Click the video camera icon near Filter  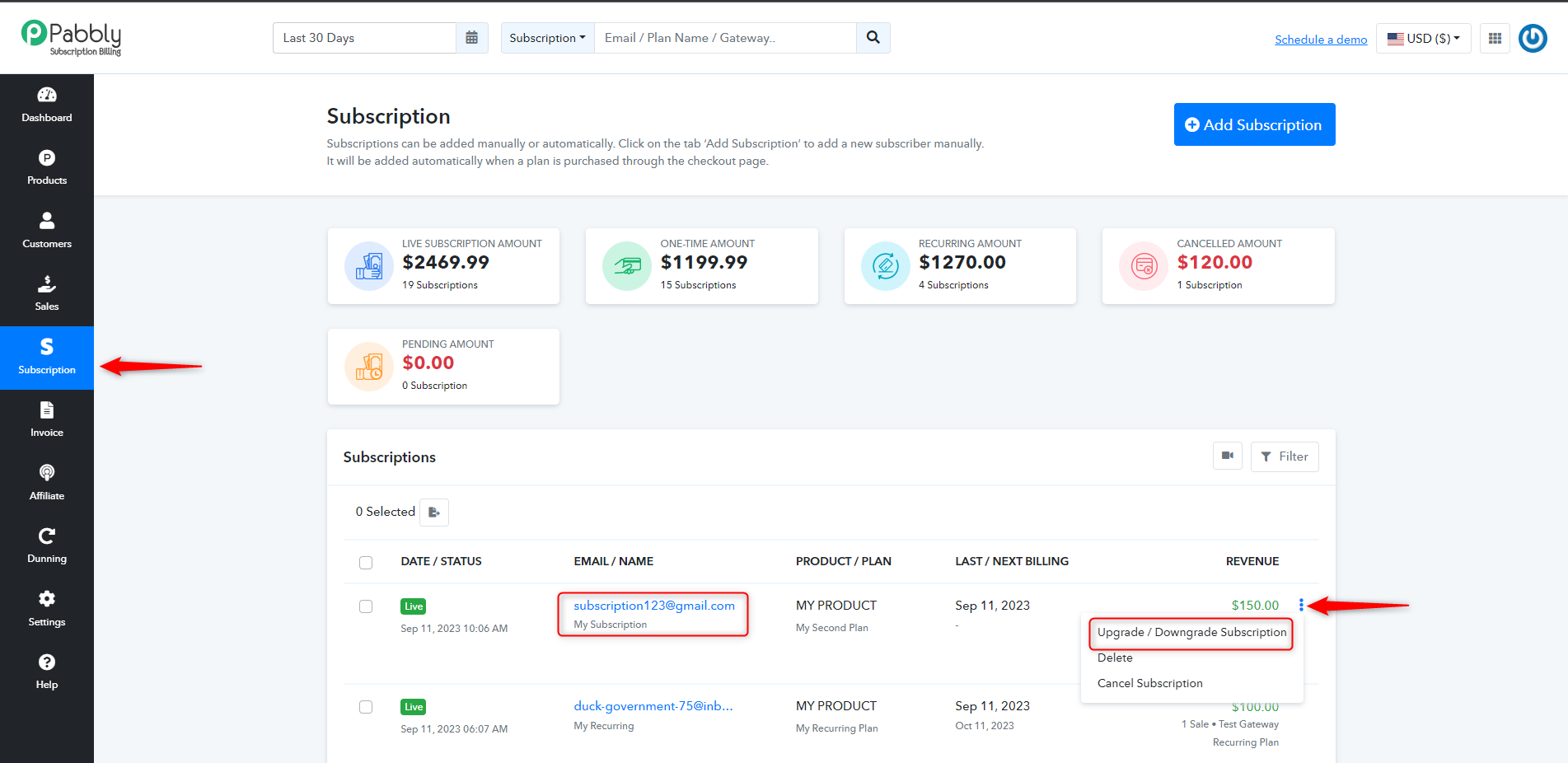pyautogui.click(x=1228, y=456)
